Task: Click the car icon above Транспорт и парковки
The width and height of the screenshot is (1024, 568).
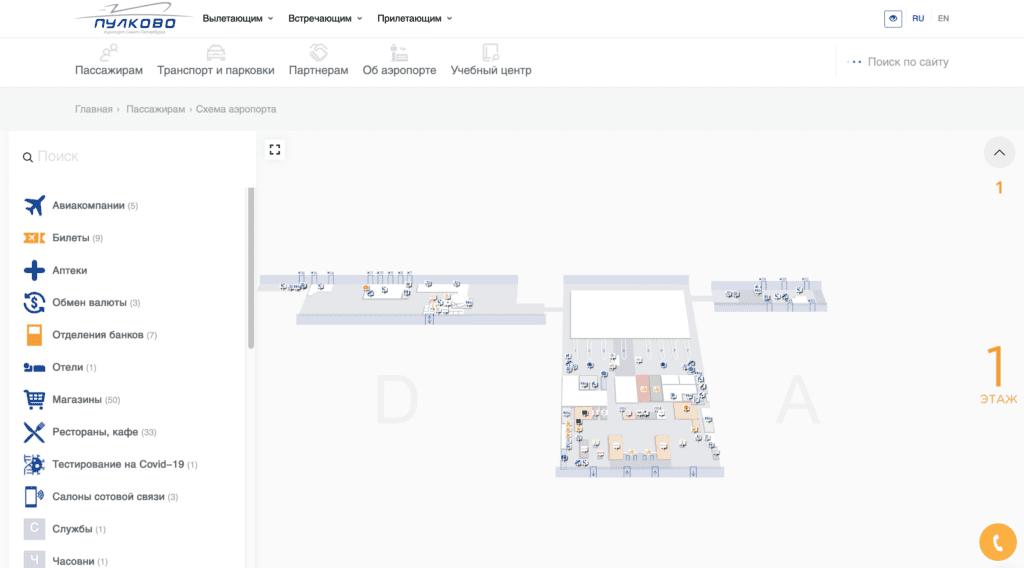Action: pos(216,52)
